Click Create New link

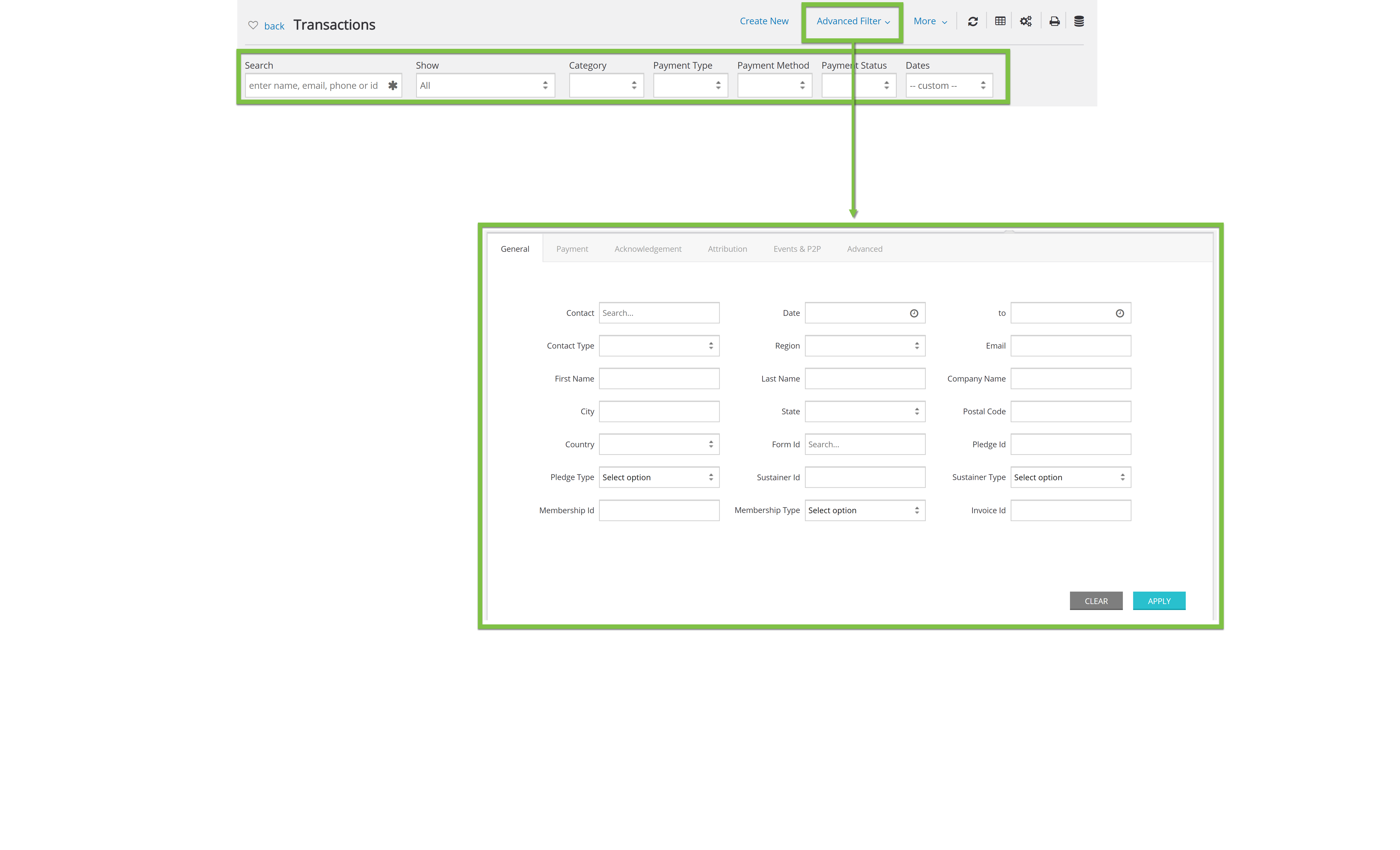[x=764, y=21]
